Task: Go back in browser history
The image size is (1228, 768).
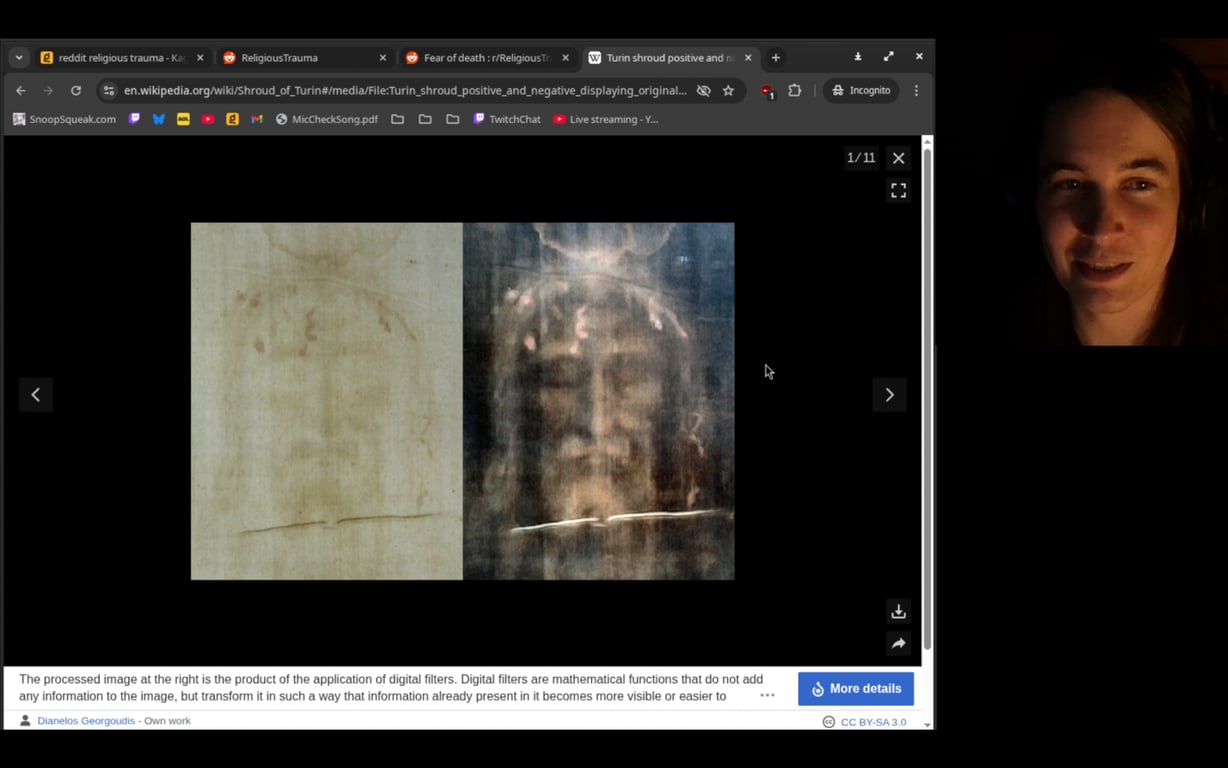Action: click(x=21, y=90)
